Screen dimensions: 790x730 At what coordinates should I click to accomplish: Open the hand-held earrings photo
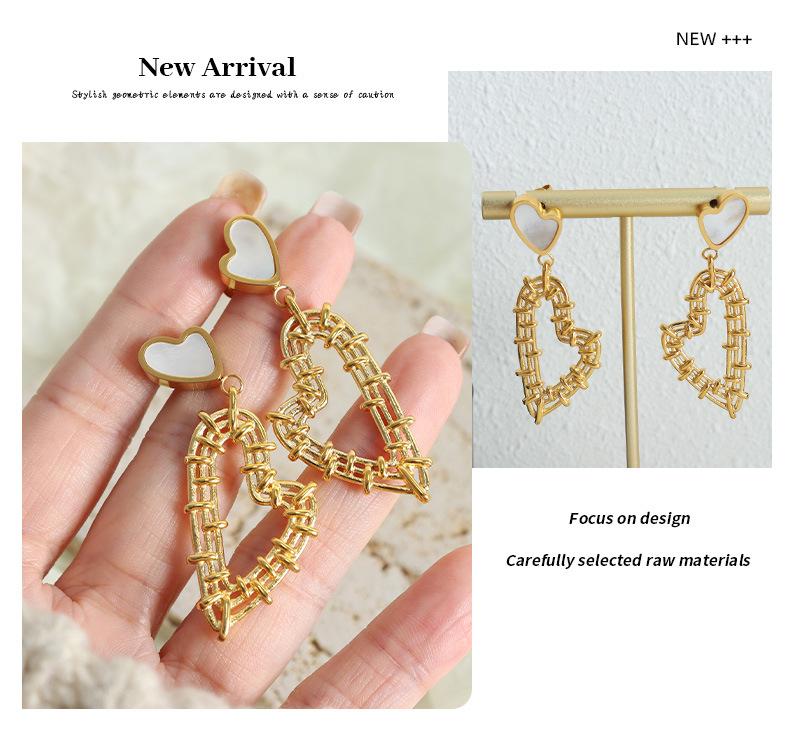(247, 425)
